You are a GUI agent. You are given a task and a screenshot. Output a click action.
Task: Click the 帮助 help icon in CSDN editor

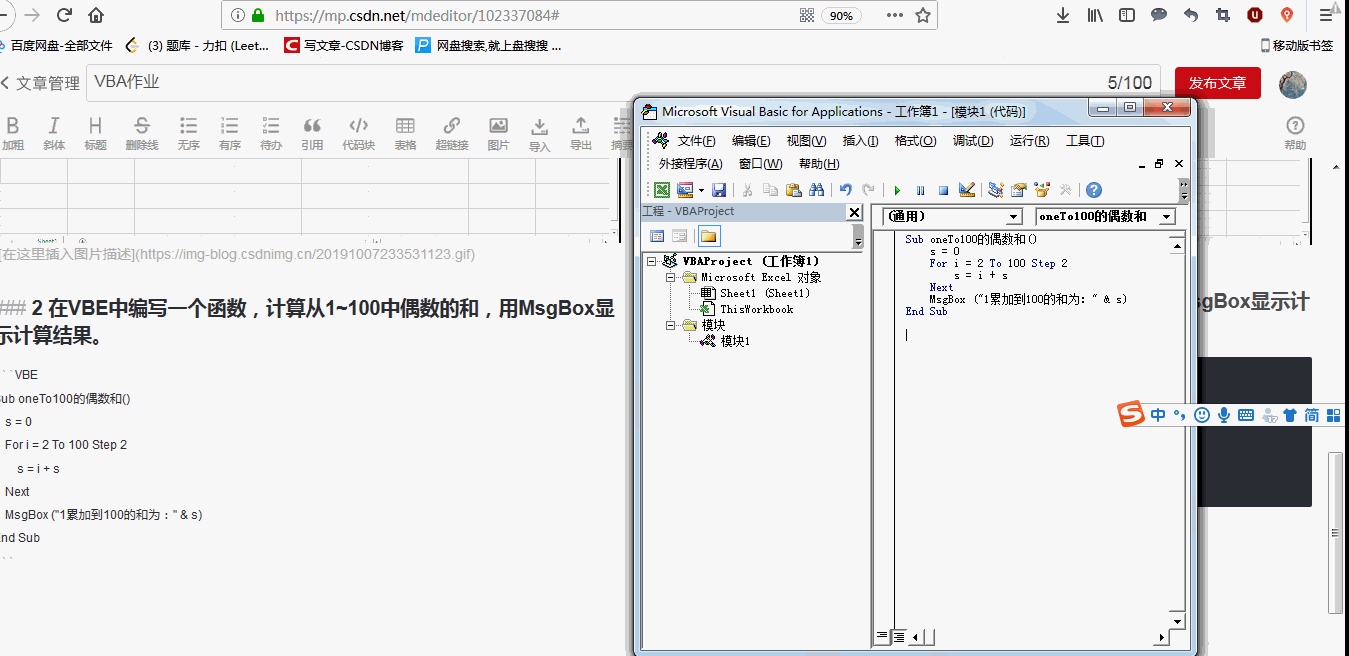pyautogui.click(x=1295, y=133)
